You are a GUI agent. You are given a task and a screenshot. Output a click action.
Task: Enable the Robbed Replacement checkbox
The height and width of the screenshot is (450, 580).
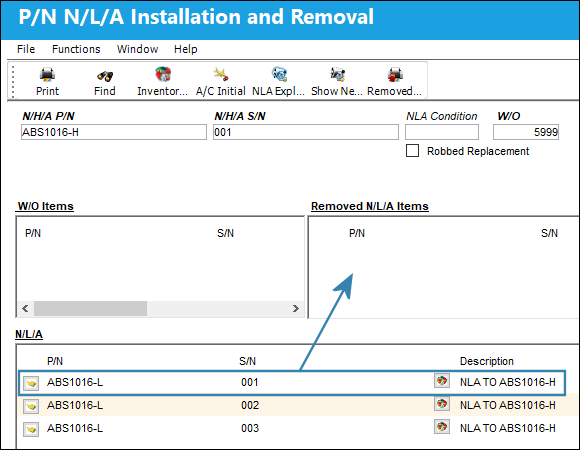point(412,151)
